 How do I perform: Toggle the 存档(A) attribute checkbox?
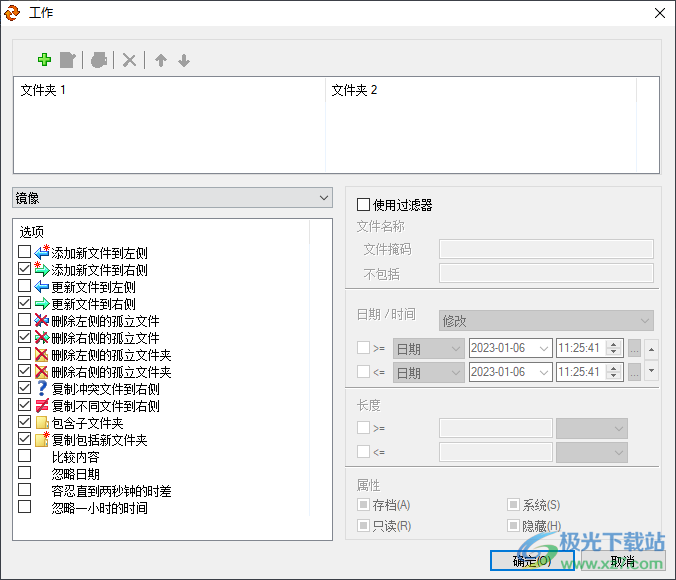(x=363, y=504)
